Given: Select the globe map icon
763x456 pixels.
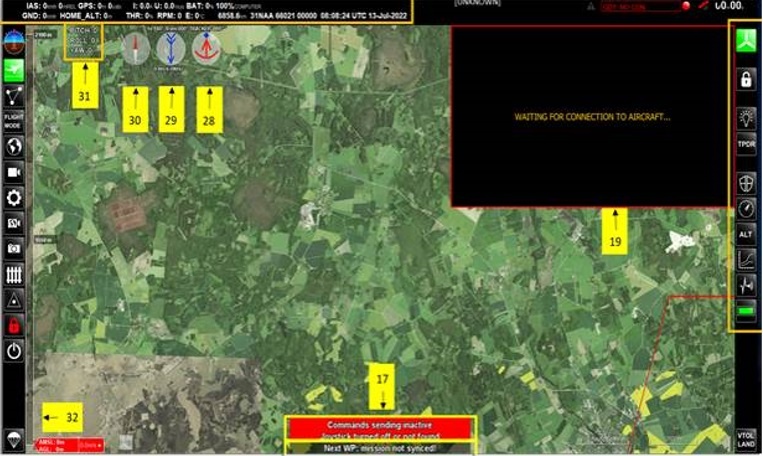Looking at the screenshot, I should point(15,147).
